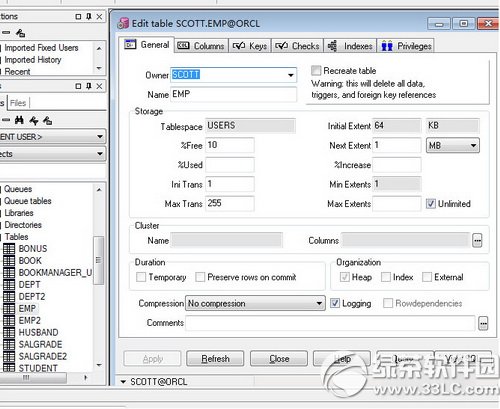Toggle Unlimited max extents checkbox
Image resolution: width=500 pixels, height=409 pixels.
(431, 203)
